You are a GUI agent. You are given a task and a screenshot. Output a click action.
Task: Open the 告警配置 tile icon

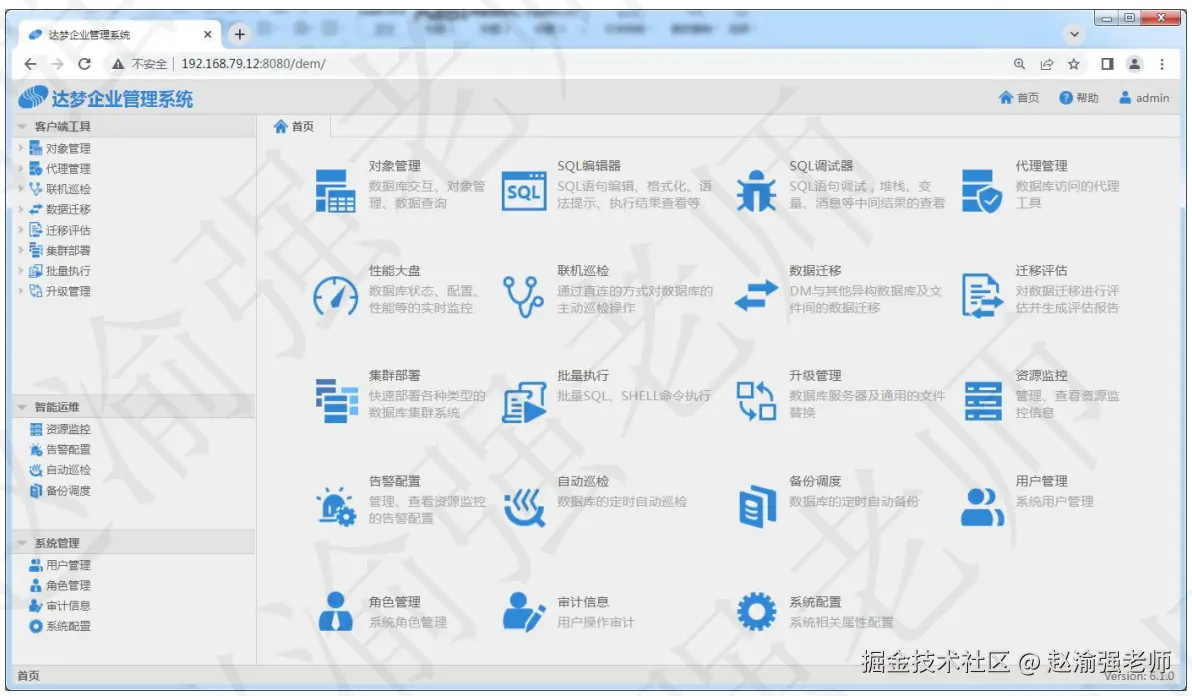click(x=335, y=507)
